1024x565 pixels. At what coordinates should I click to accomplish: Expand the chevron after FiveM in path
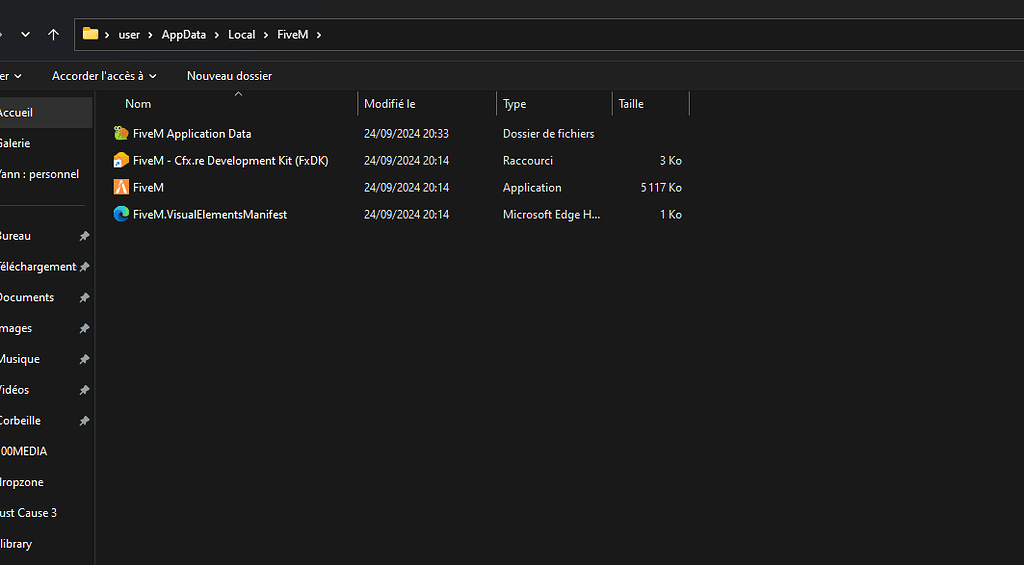click(319, 35)
